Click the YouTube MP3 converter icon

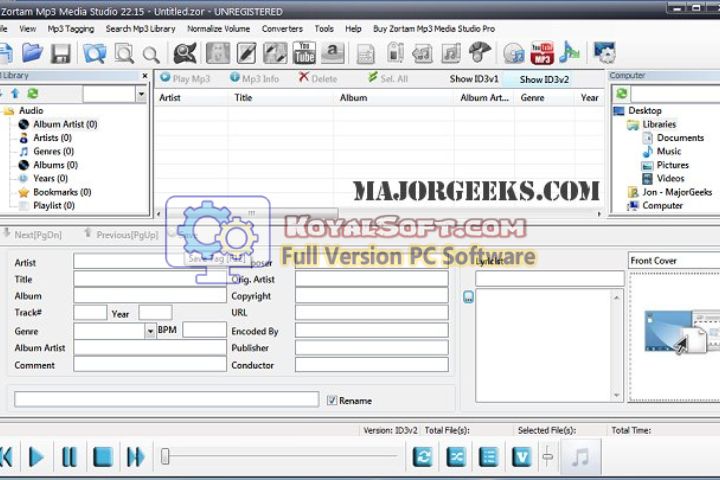click(542, 53)
